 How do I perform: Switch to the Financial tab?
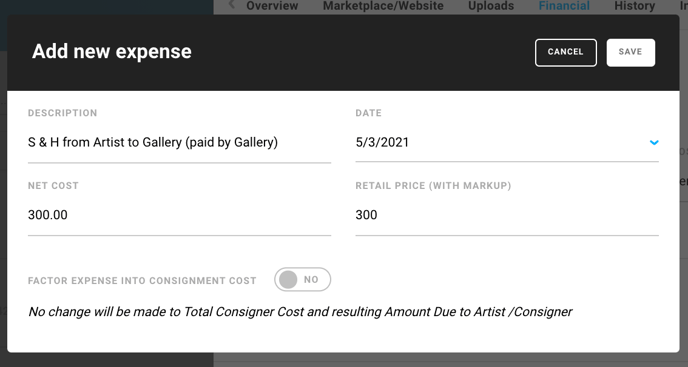click(564, 6)
